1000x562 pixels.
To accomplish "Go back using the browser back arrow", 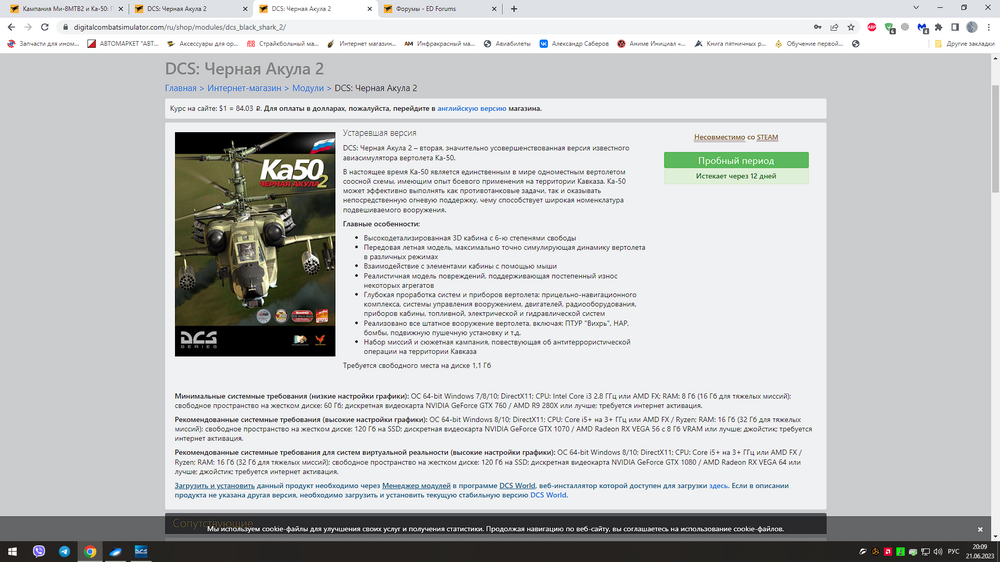I will point(11,27).
